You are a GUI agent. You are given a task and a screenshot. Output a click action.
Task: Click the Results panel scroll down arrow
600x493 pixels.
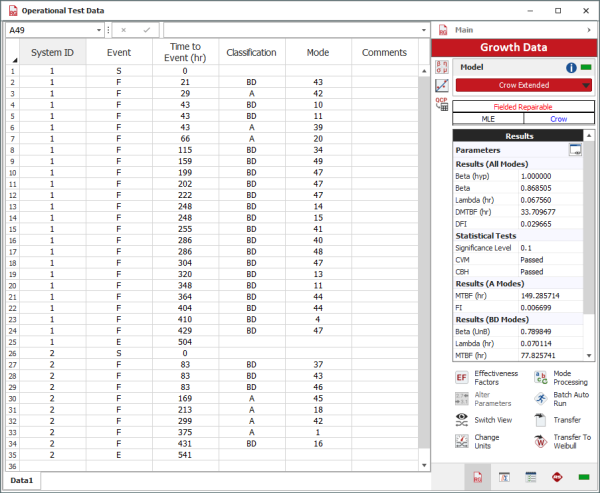pyautogui.click(x=589, y=356)
